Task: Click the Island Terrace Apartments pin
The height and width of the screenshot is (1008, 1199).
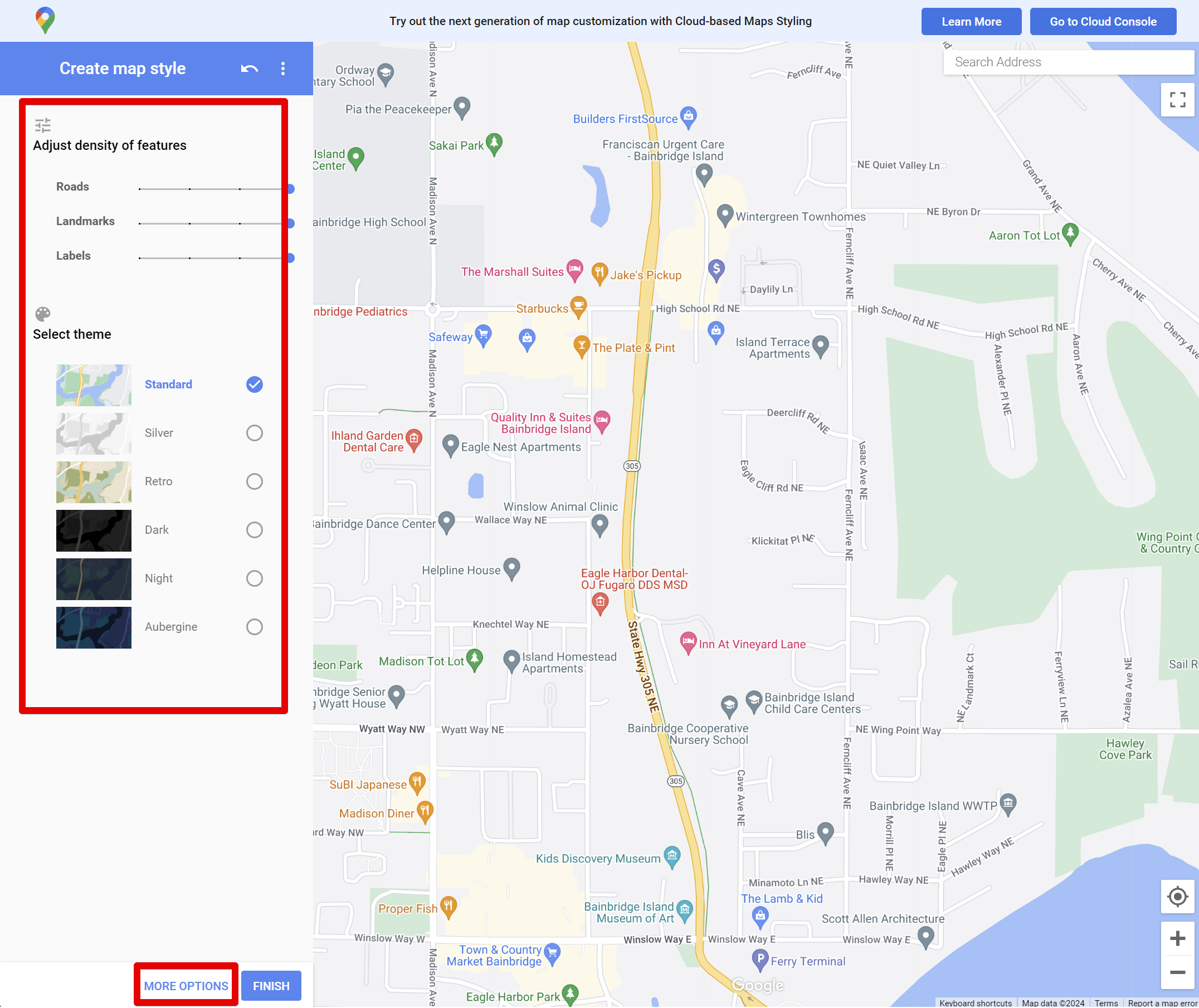Action: (x=821, y=346)
